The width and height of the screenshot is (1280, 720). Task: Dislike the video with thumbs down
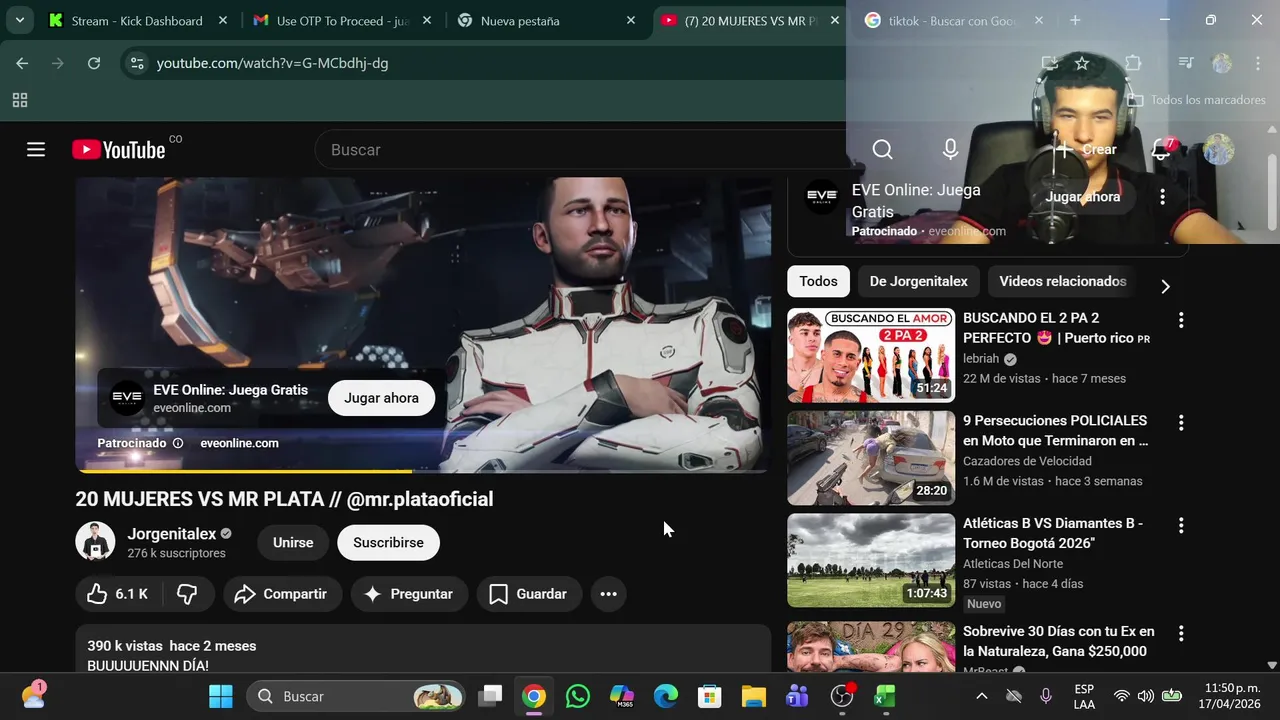(x=187, y=594)
